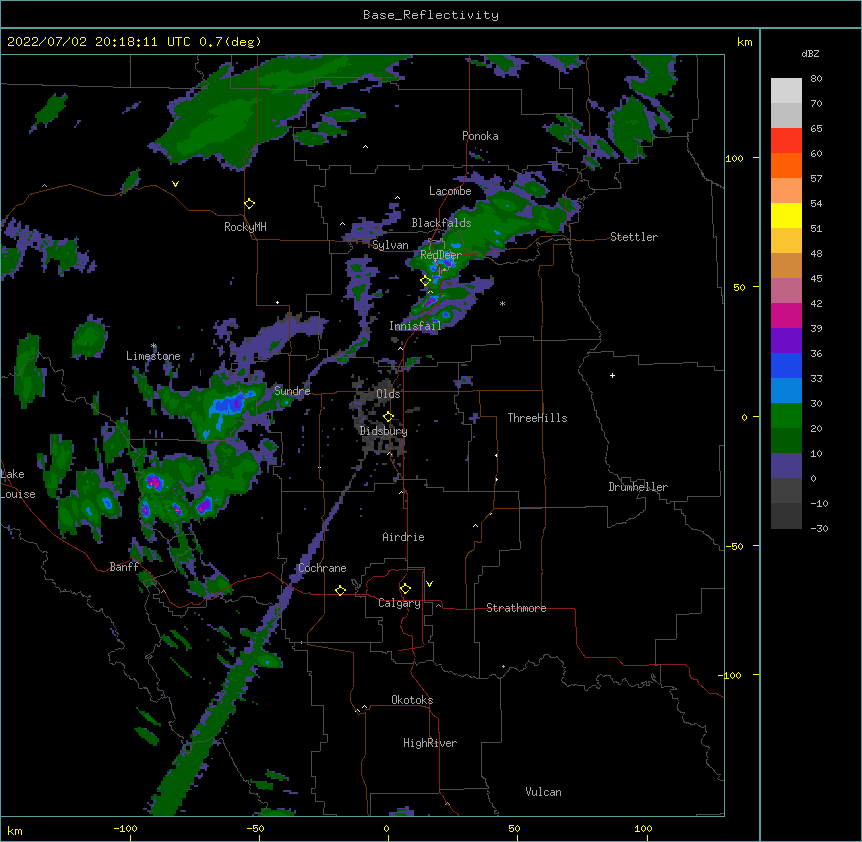Select the purple 36-39 dBZ legend swatch
This screenshot has width=862, height=842.
(x=786, y=341)
